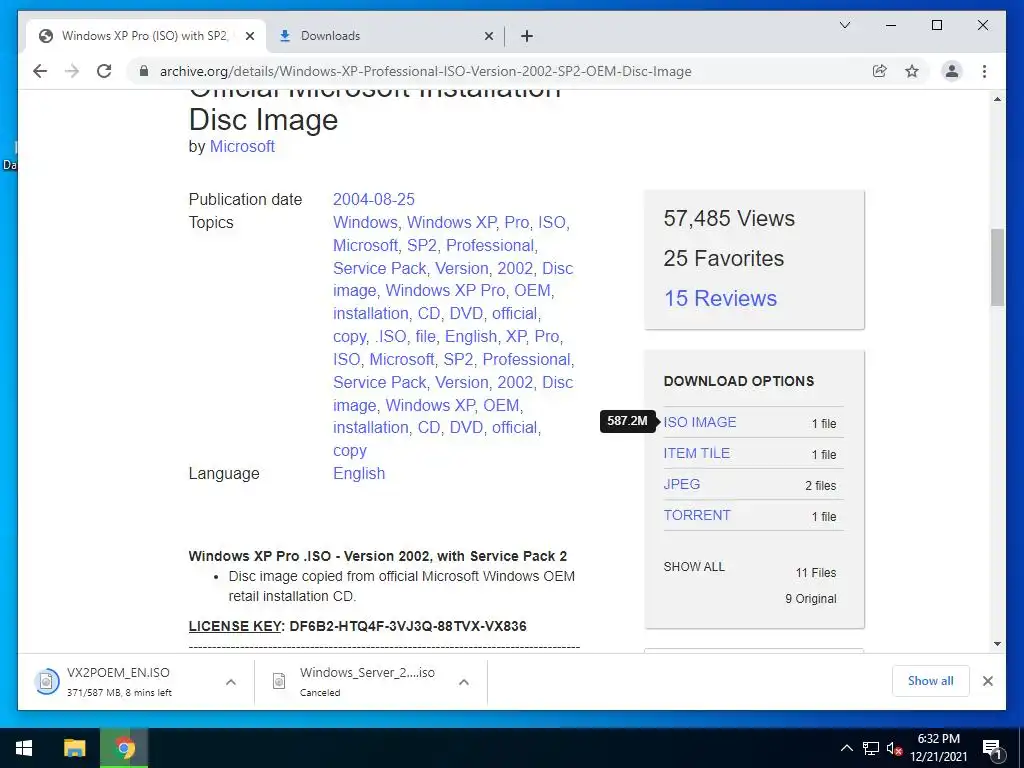Expand options for canceled Windows_Server iso download
This screenshot has width=1024, height=768.
[x=464, y=682]
